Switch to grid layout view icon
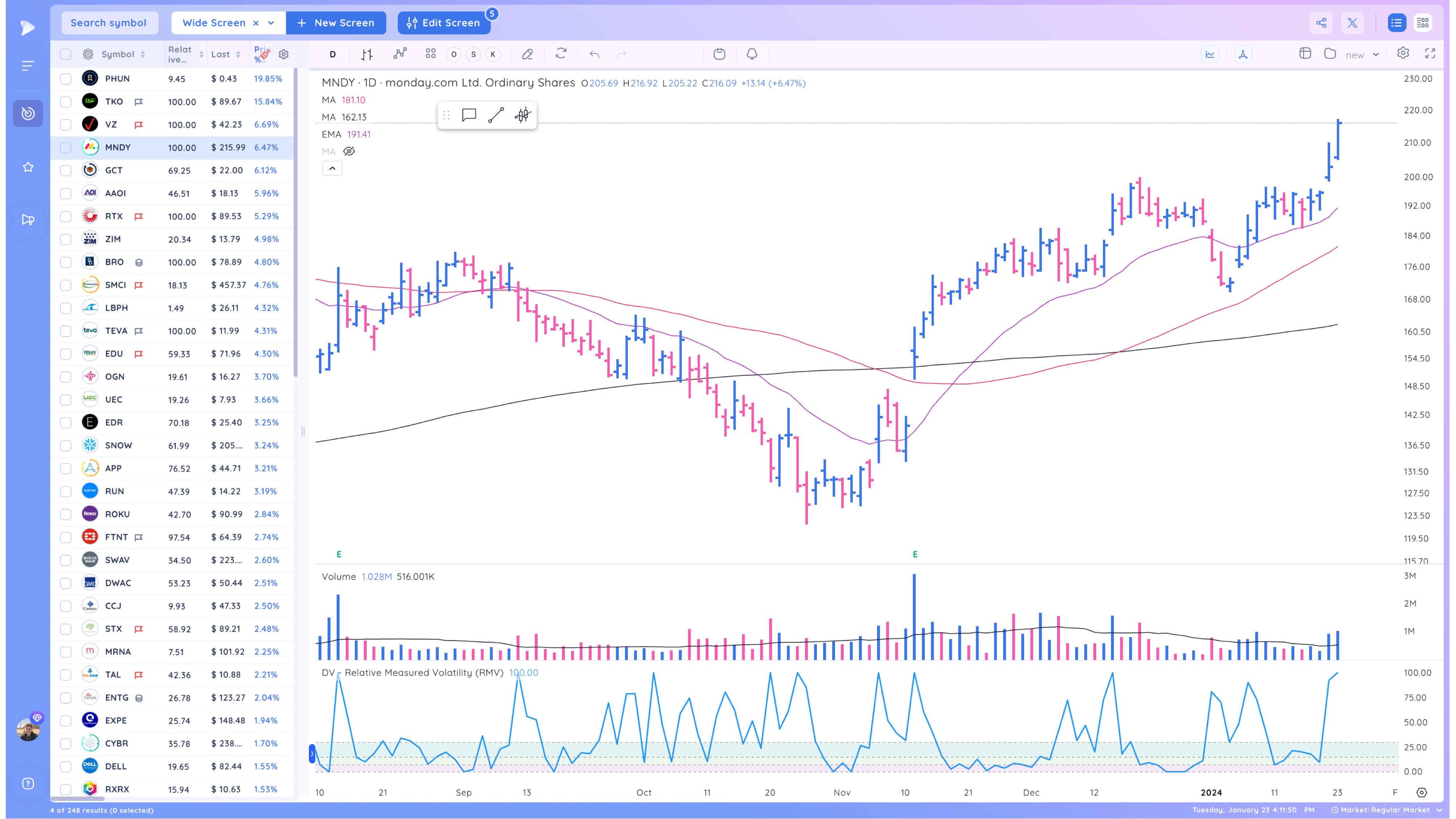1456x819 pixels. pyautogui.click(x=1423, y=22)
